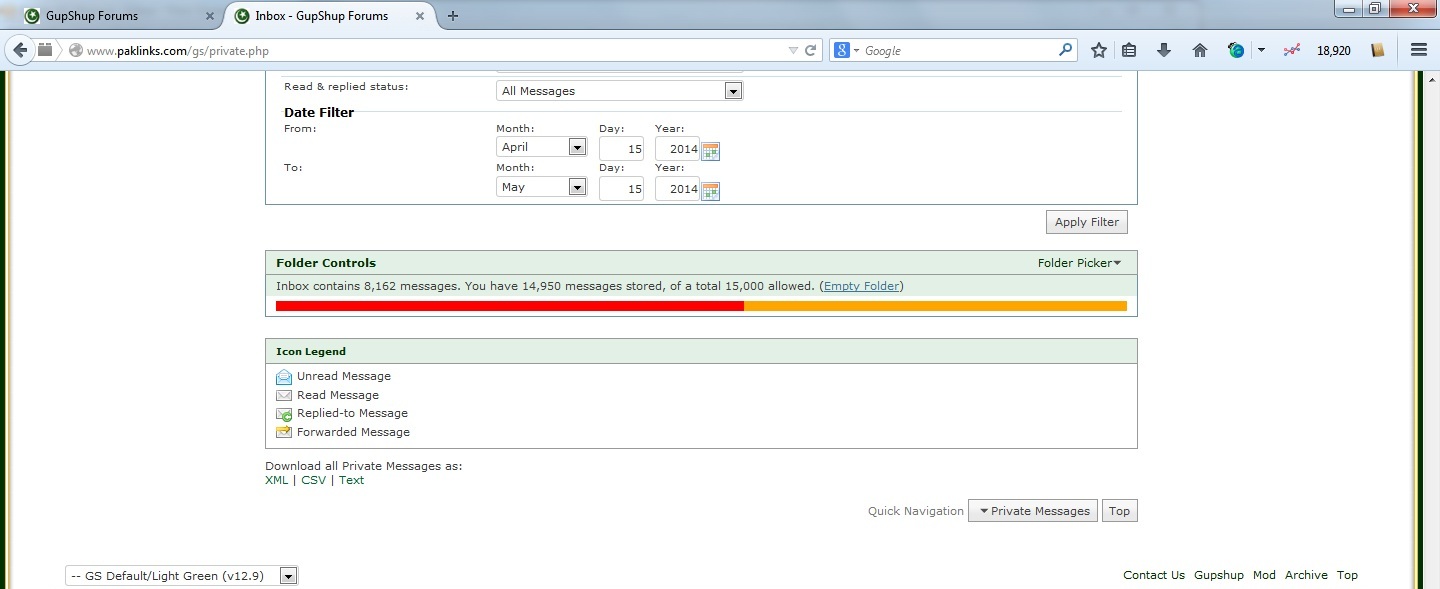Image resolution: width=1440 pixels, height=589 pixels.
Task: Click the From date Day input field
Action: 621,148
